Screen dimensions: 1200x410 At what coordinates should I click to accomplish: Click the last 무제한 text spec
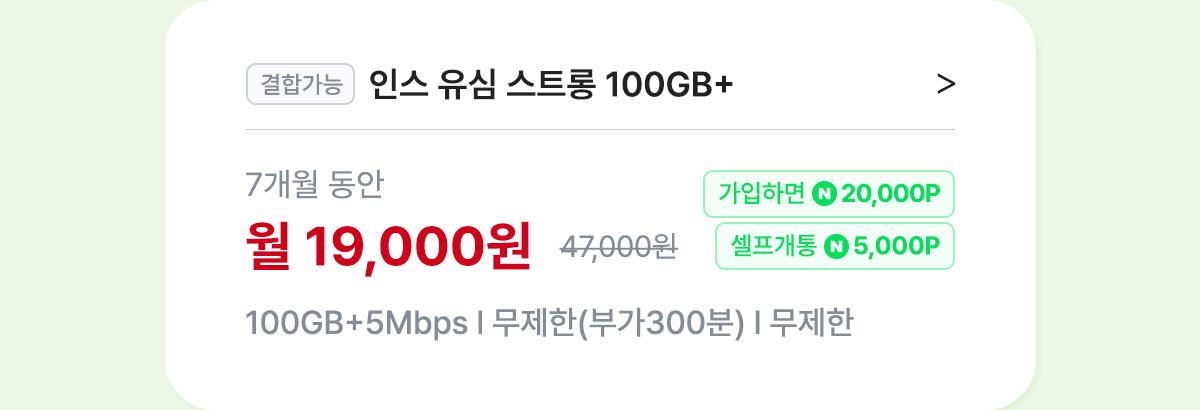[x=812, y=325]
